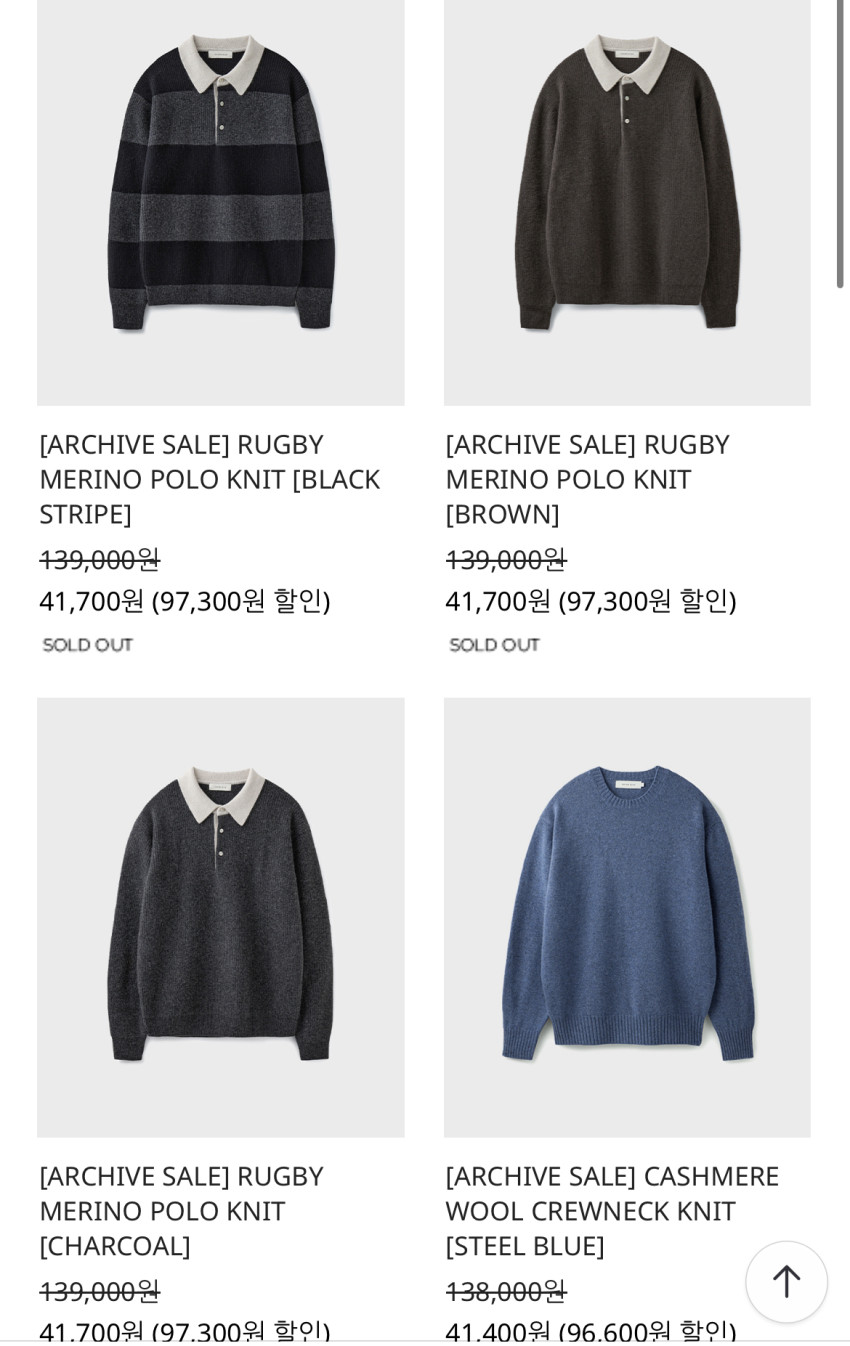
Task: Click the brown knit discounted price 41,700원
Action: point(498,601)
